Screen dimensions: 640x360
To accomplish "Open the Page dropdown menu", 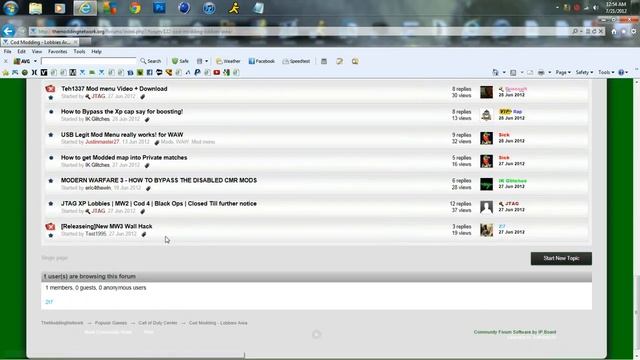I will click(563, 73).
